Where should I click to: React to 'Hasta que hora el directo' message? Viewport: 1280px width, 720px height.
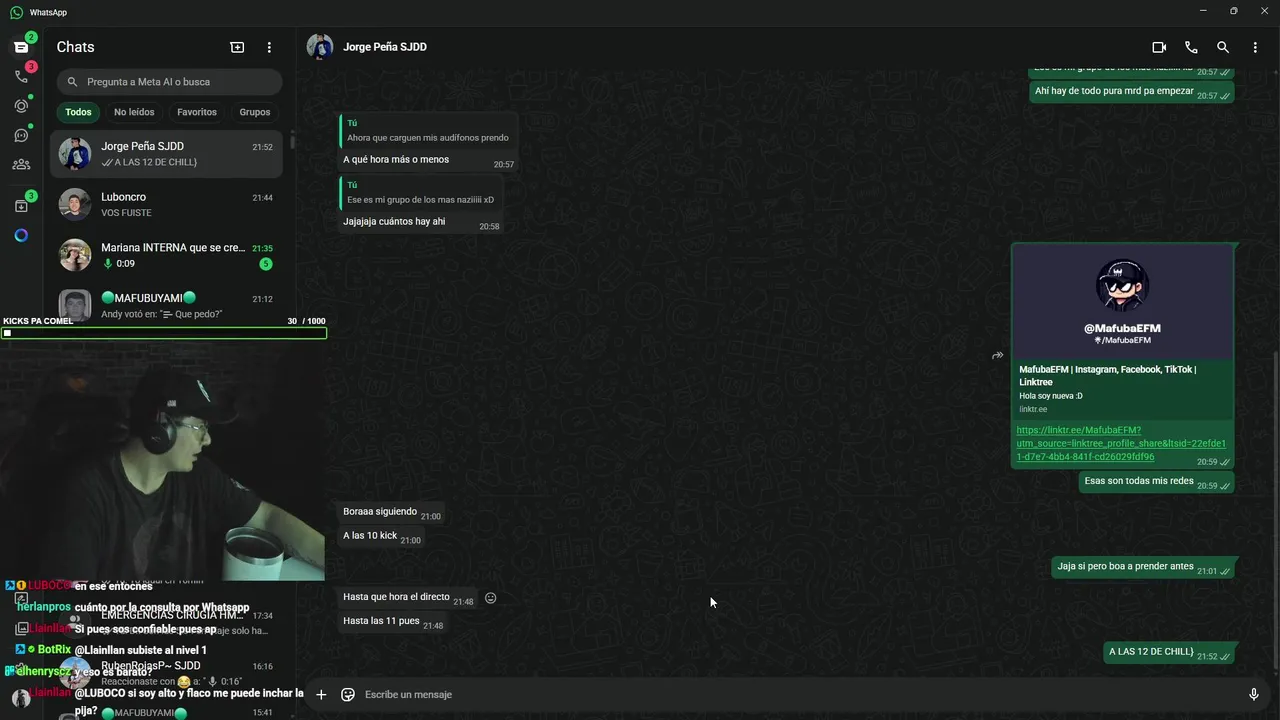click(491, 598)
